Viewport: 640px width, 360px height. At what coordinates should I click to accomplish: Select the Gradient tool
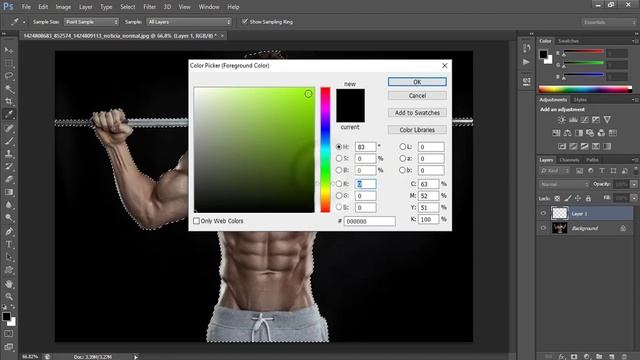click(9, 192)
